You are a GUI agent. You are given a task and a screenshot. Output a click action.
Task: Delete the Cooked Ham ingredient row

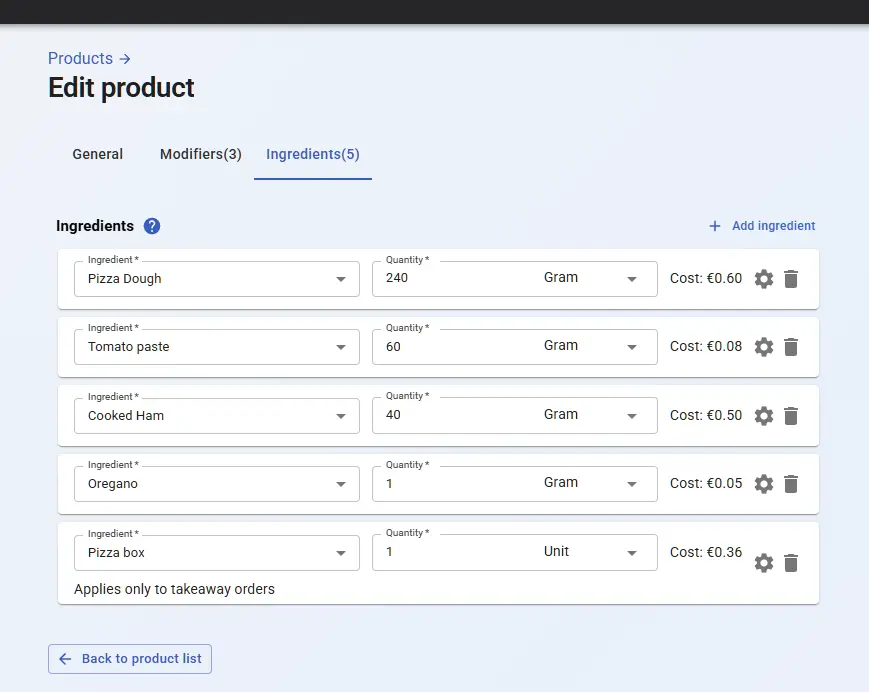pos(791,416)
